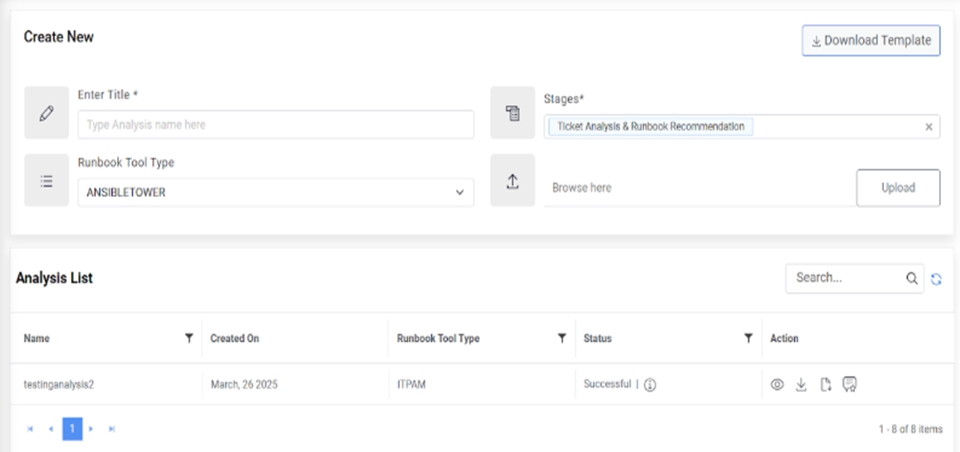960x452 pixels.
Task: Download the testinganalysis2 result
Action: click(x=801, y=385)
